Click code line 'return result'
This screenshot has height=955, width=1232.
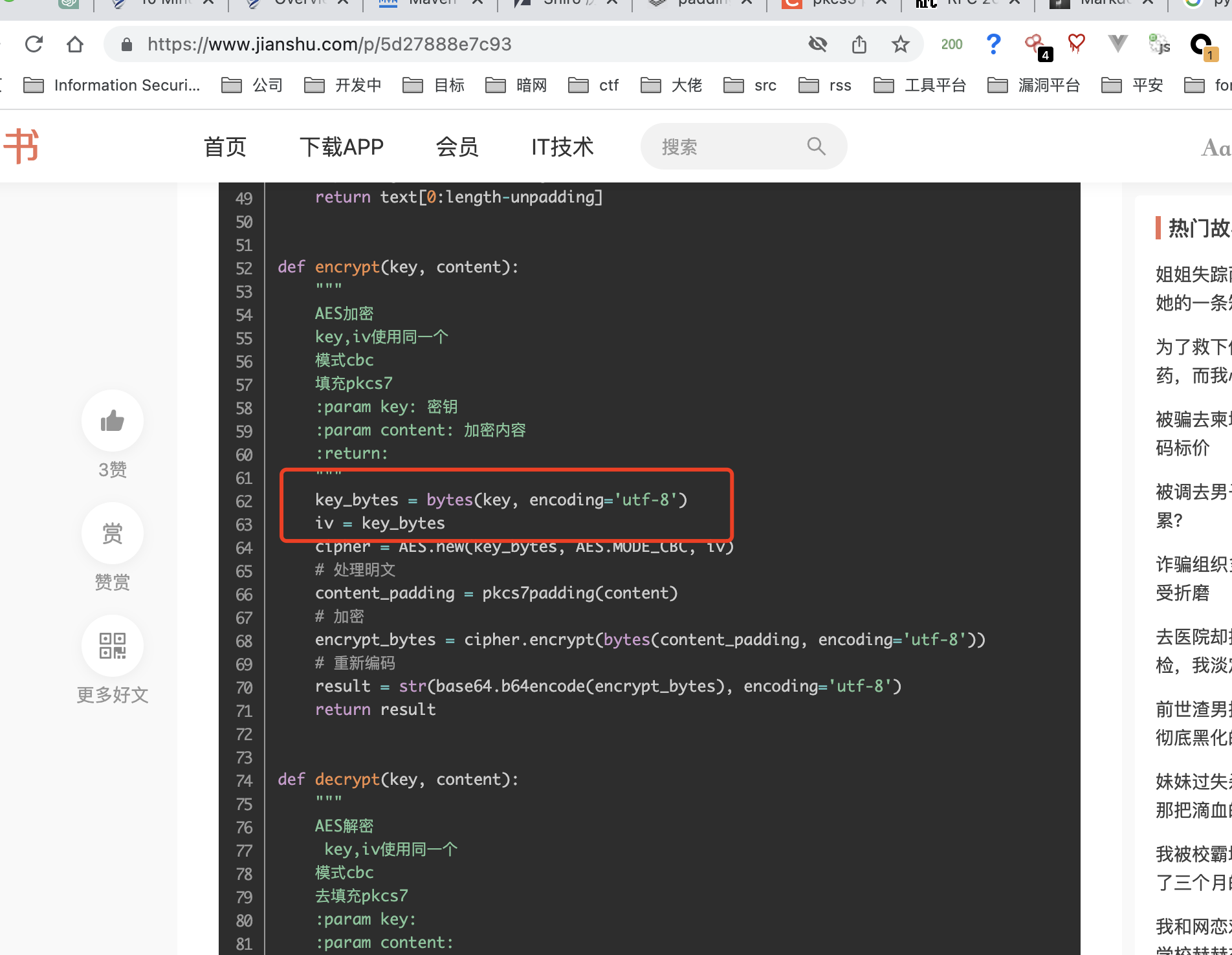coord(375,709)
